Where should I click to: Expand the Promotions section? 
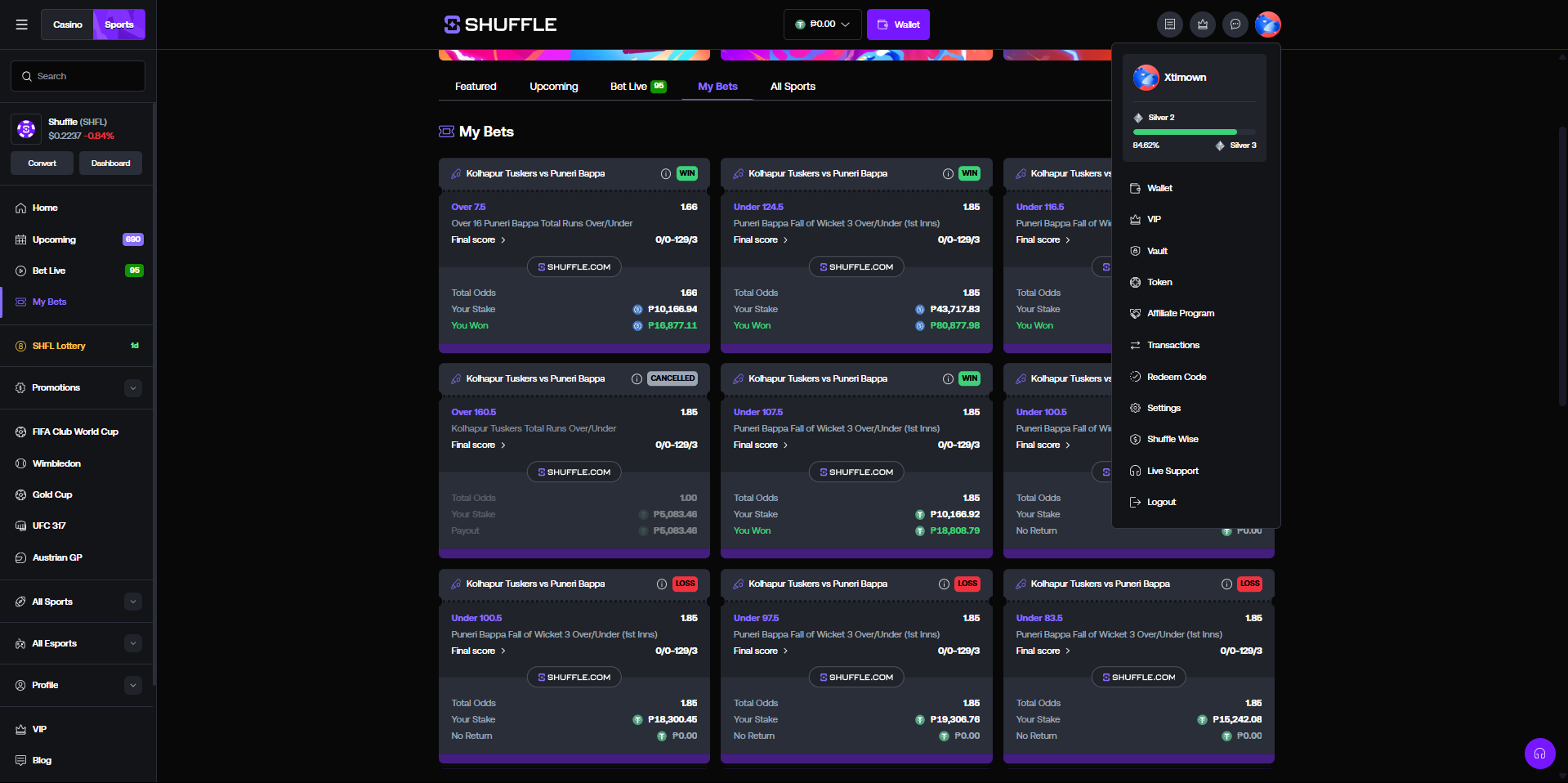[x=133, y=388]
